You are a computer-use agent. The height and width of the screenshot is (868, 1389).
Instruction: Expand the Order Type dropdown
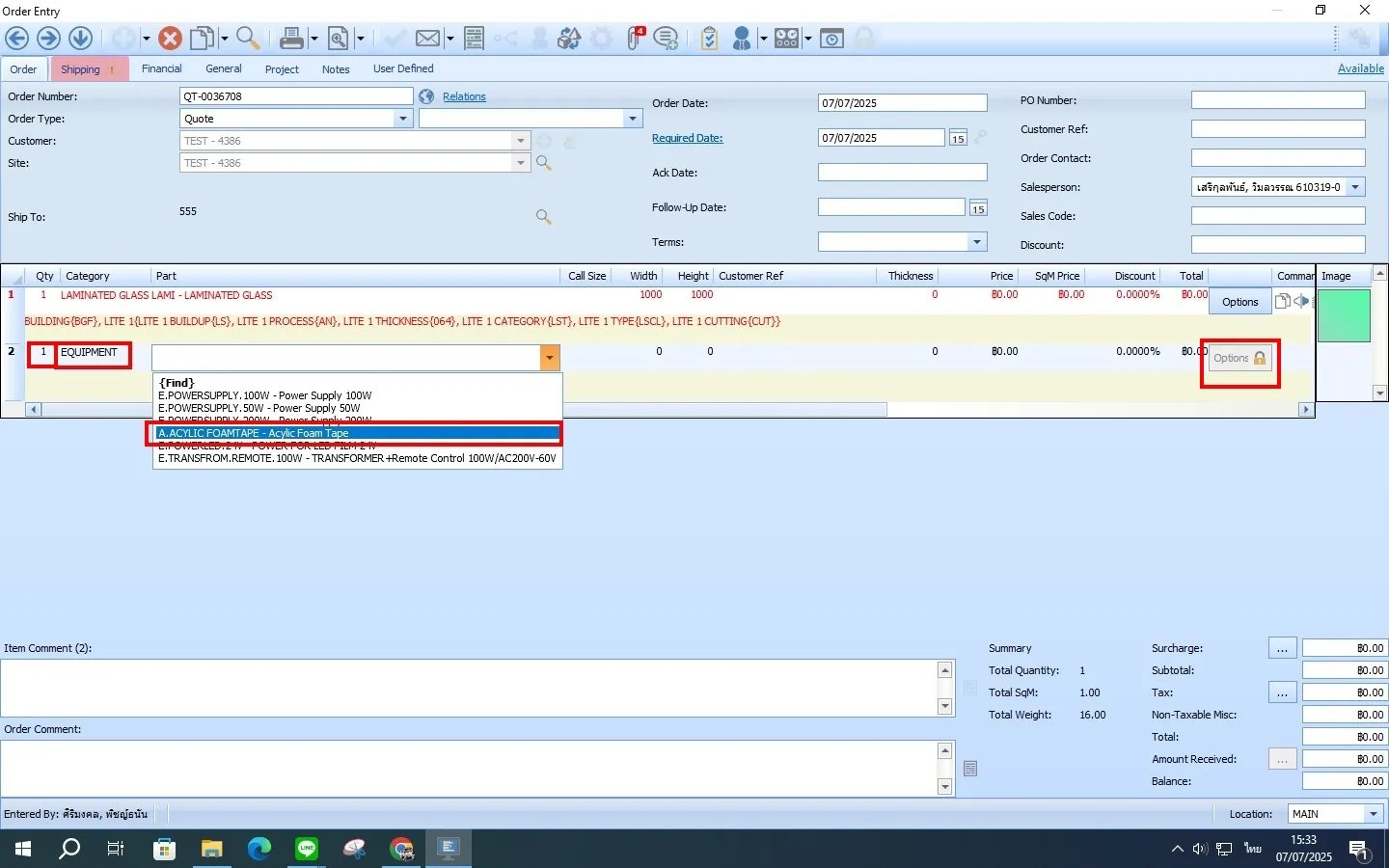click(x=403, y=119)
